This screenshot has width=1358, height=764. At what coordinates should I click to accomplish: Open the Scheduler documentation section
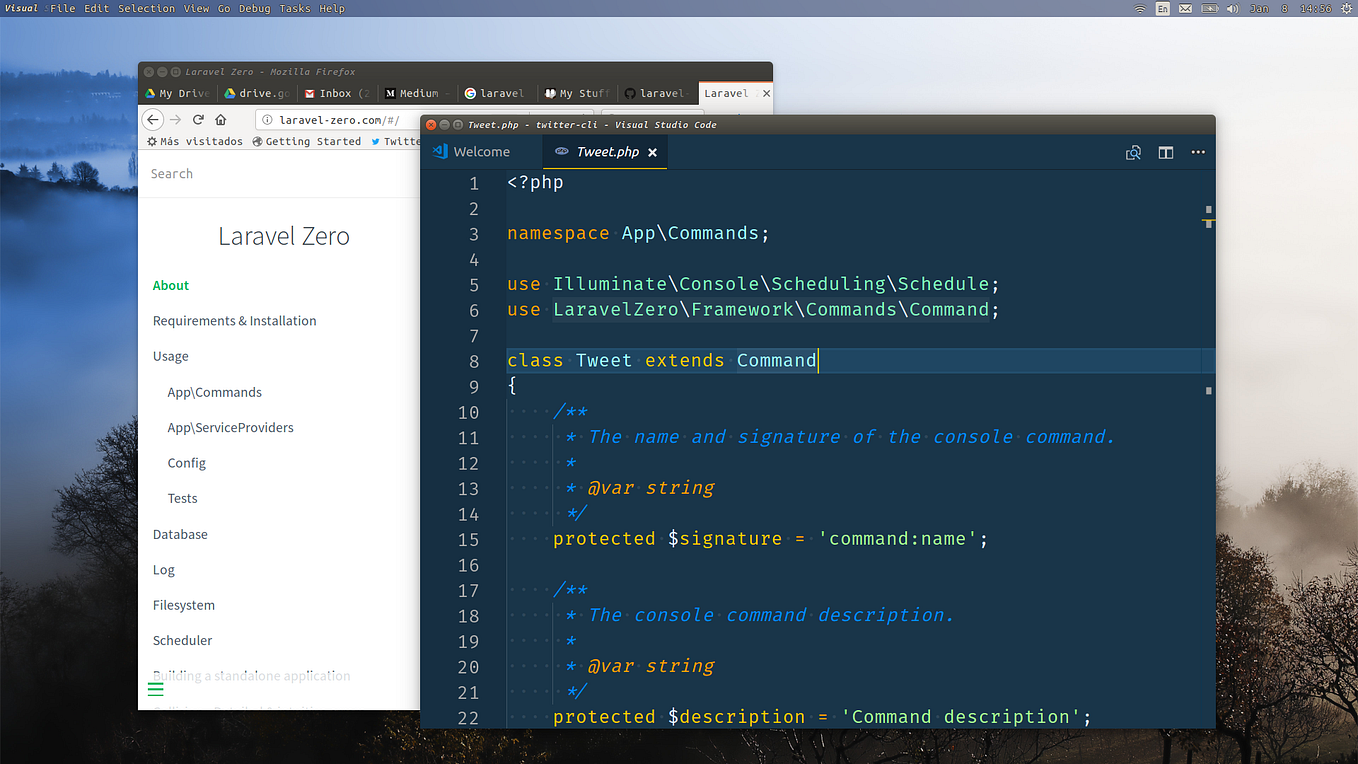coord(182,640)
